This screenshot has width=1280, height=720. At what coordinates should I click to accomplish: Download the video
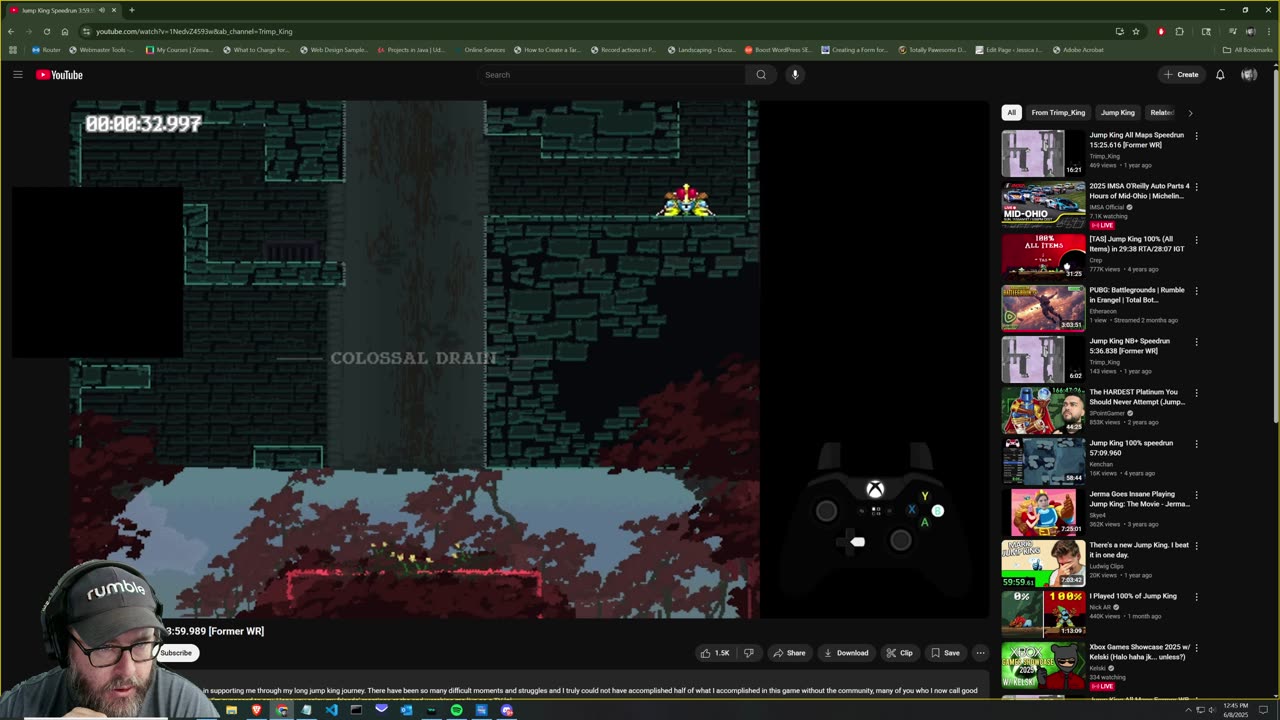[x=846, y=653]
